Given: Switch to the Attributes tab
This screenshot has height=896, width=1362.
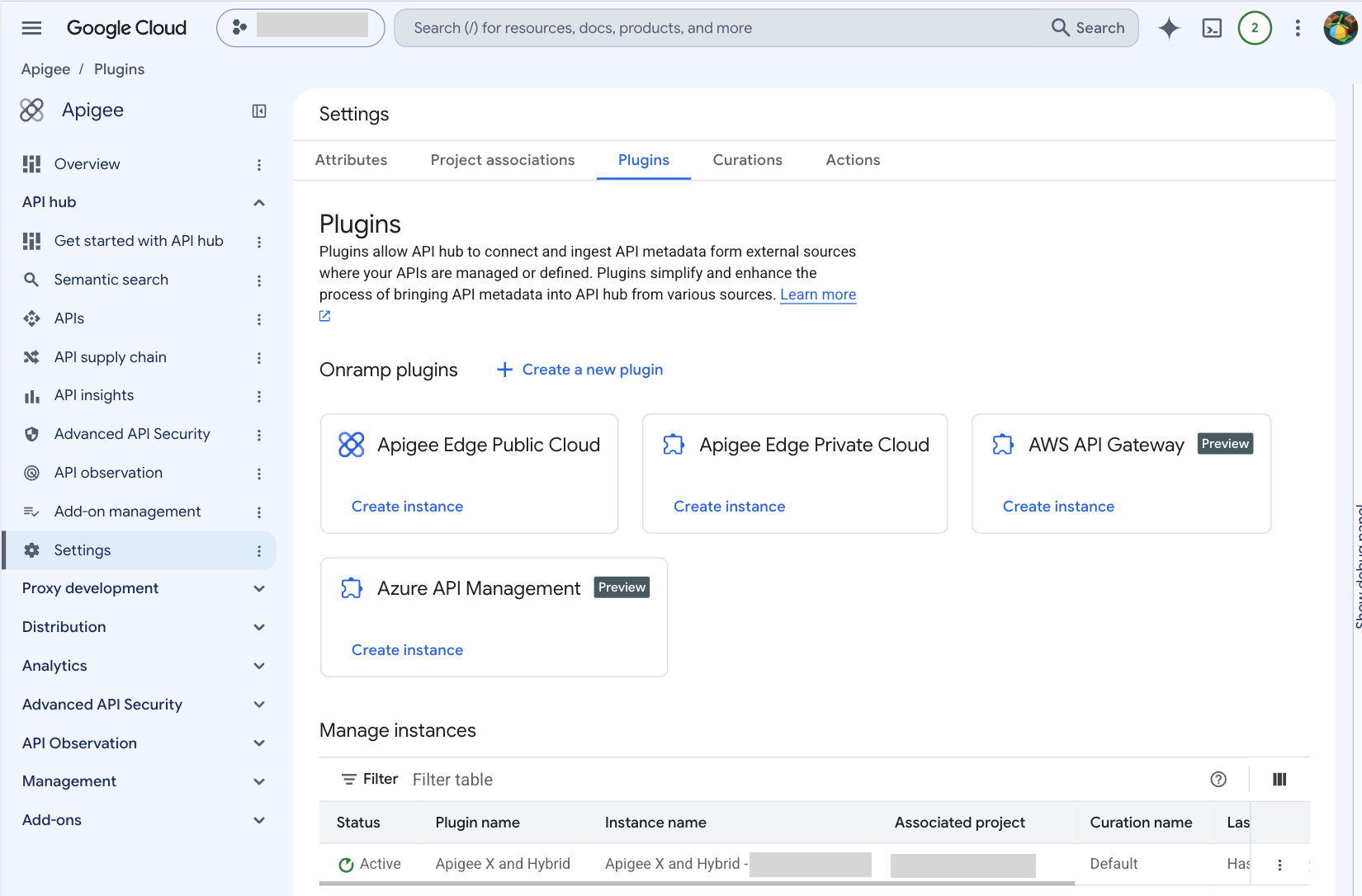Looking at the screenshot, I should 351,160.
